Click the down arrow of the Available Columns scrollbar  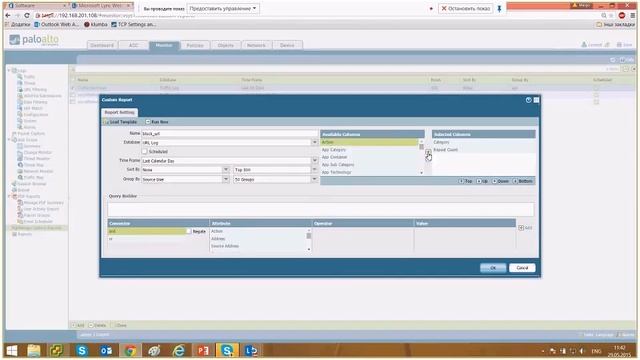click(x=421, y=173)
